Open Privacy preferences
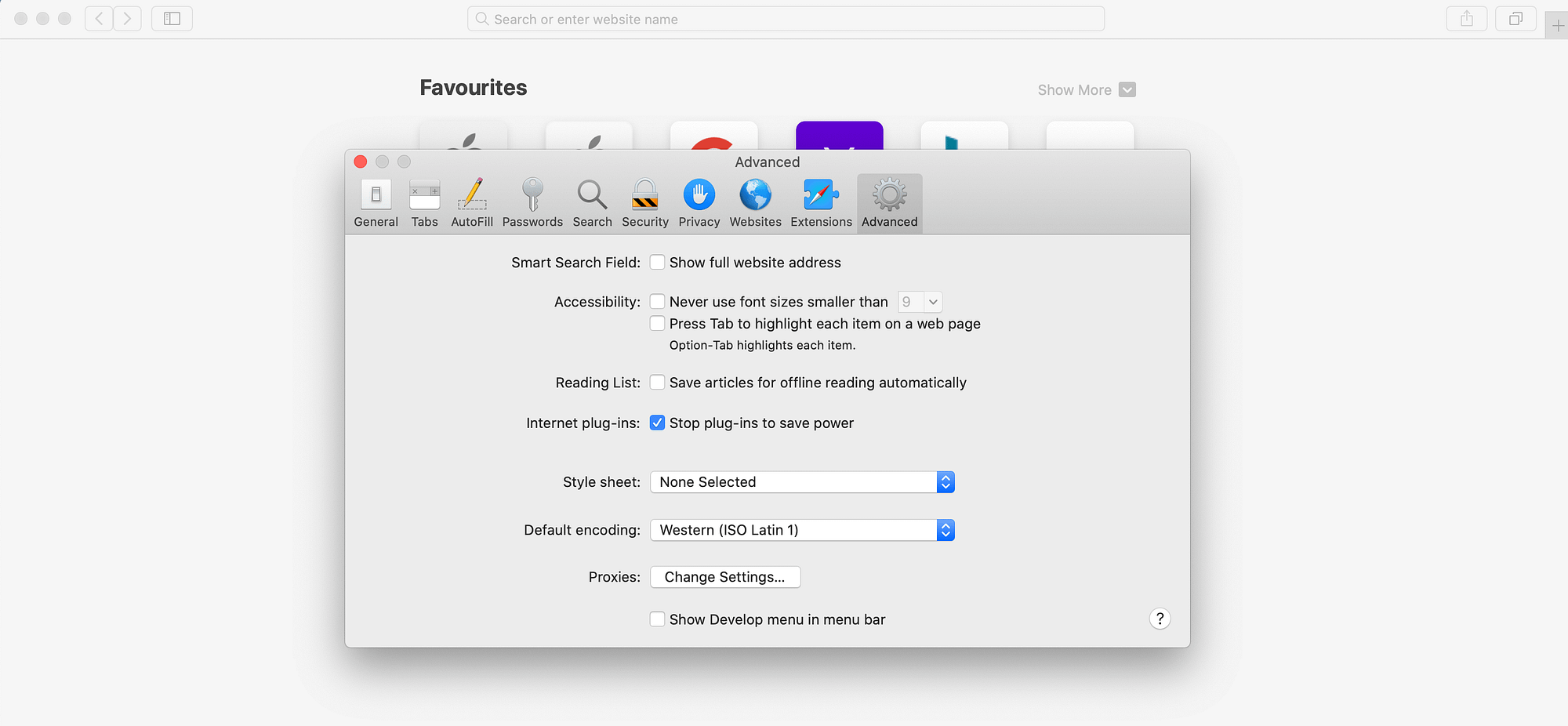The height and width of the screenshot is (726, 1568). (699, 202)
